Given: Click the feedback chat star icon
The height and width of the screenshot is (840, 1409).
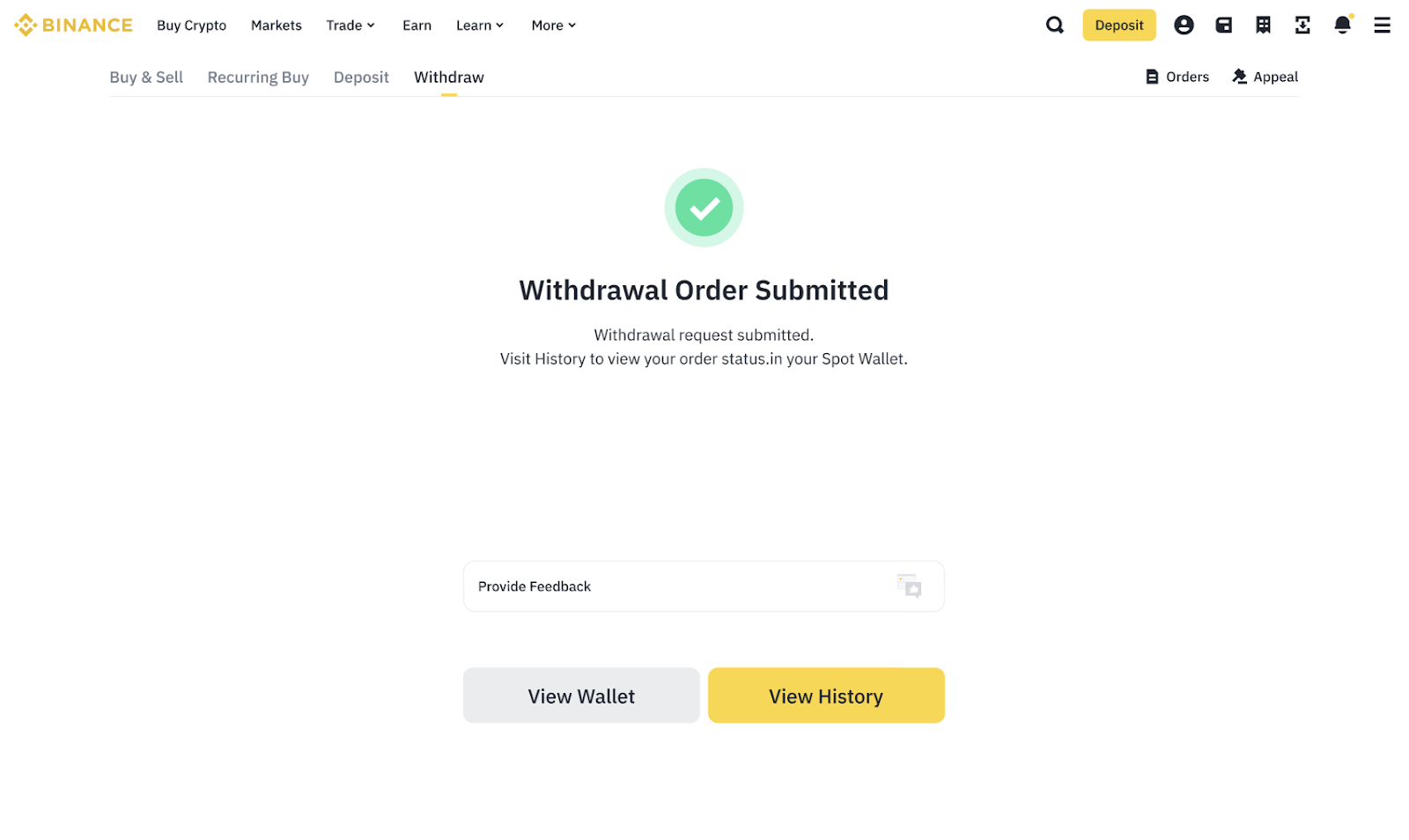Looking at the screenshot, I should pos(909,586).
